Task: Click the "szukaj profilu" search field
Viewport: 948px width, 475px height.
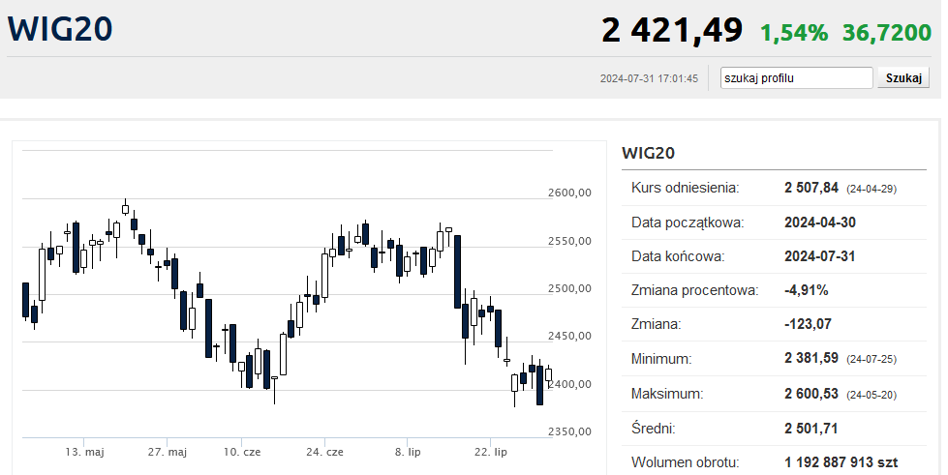Action: click(796, 78)
